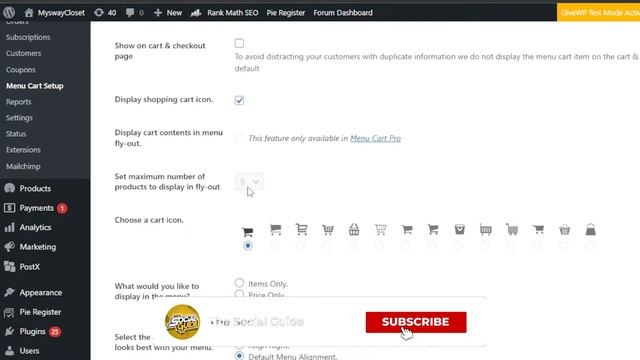Click the Plugins update badge showing 25
640x360 pixels.
[x=55, y=331]
